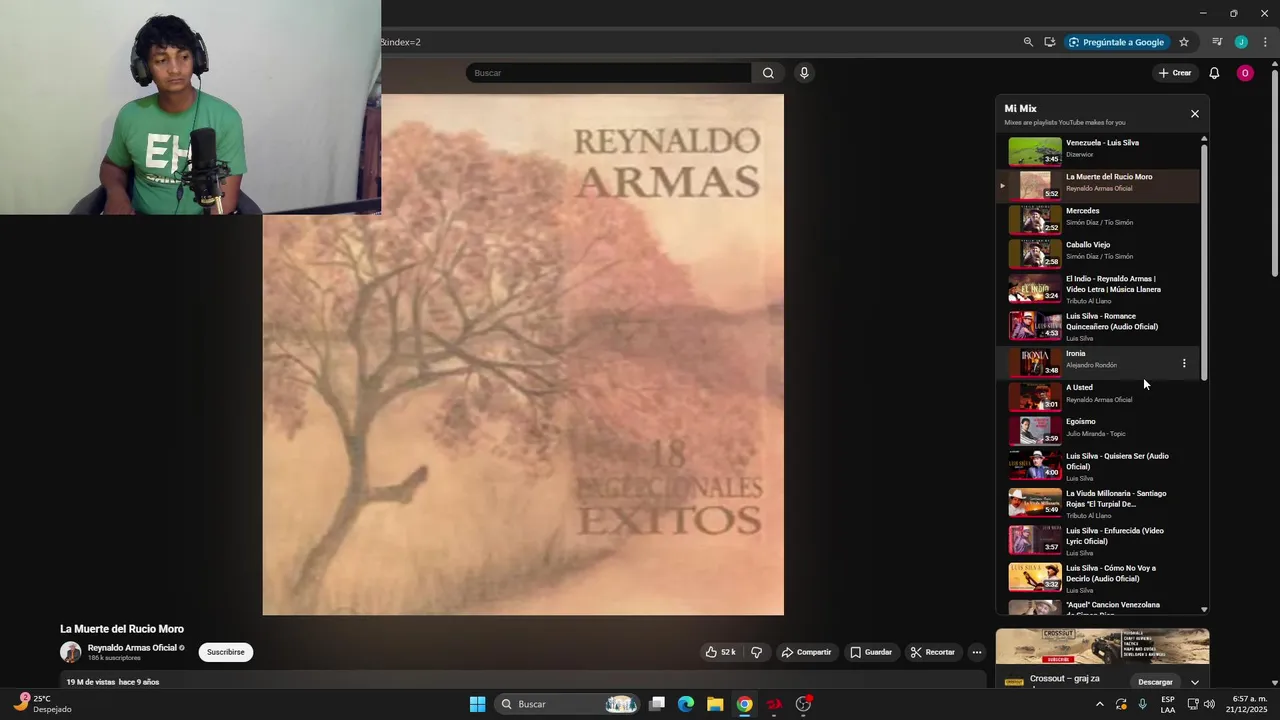
Task: Open more actions ellipsis under video
Action: (x=977, y=652)
